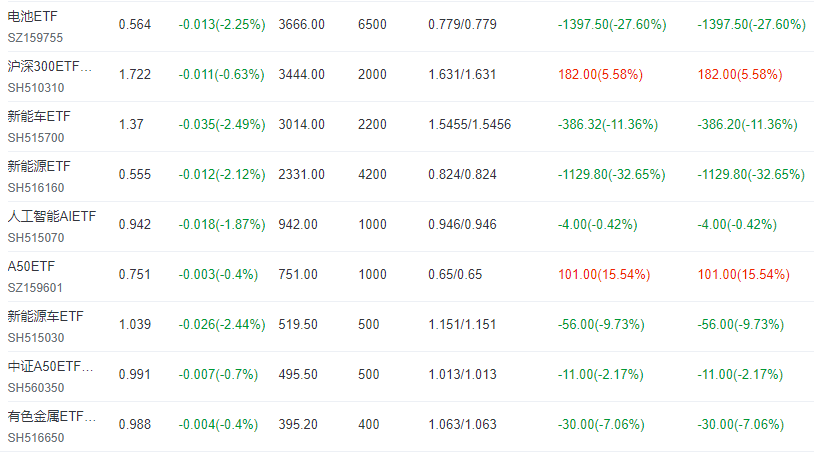814x452 pixels.
Task: Open the 新能车ETF fund name
Action: point(38,116)
